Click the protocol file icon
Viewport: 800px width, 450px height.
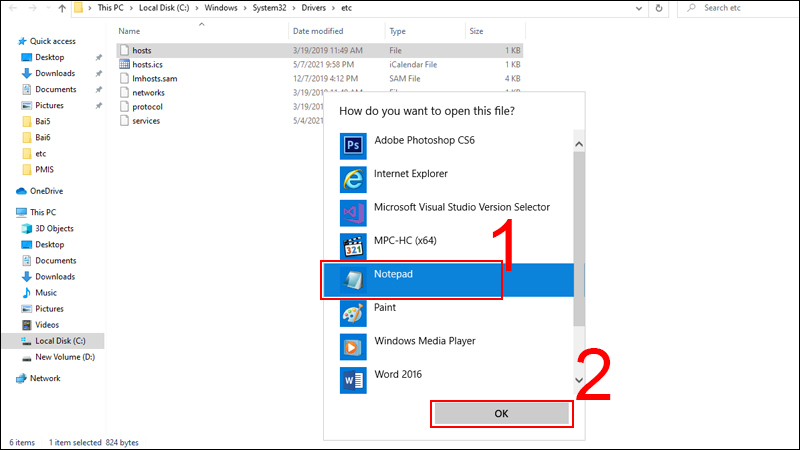tap(124, 107)
